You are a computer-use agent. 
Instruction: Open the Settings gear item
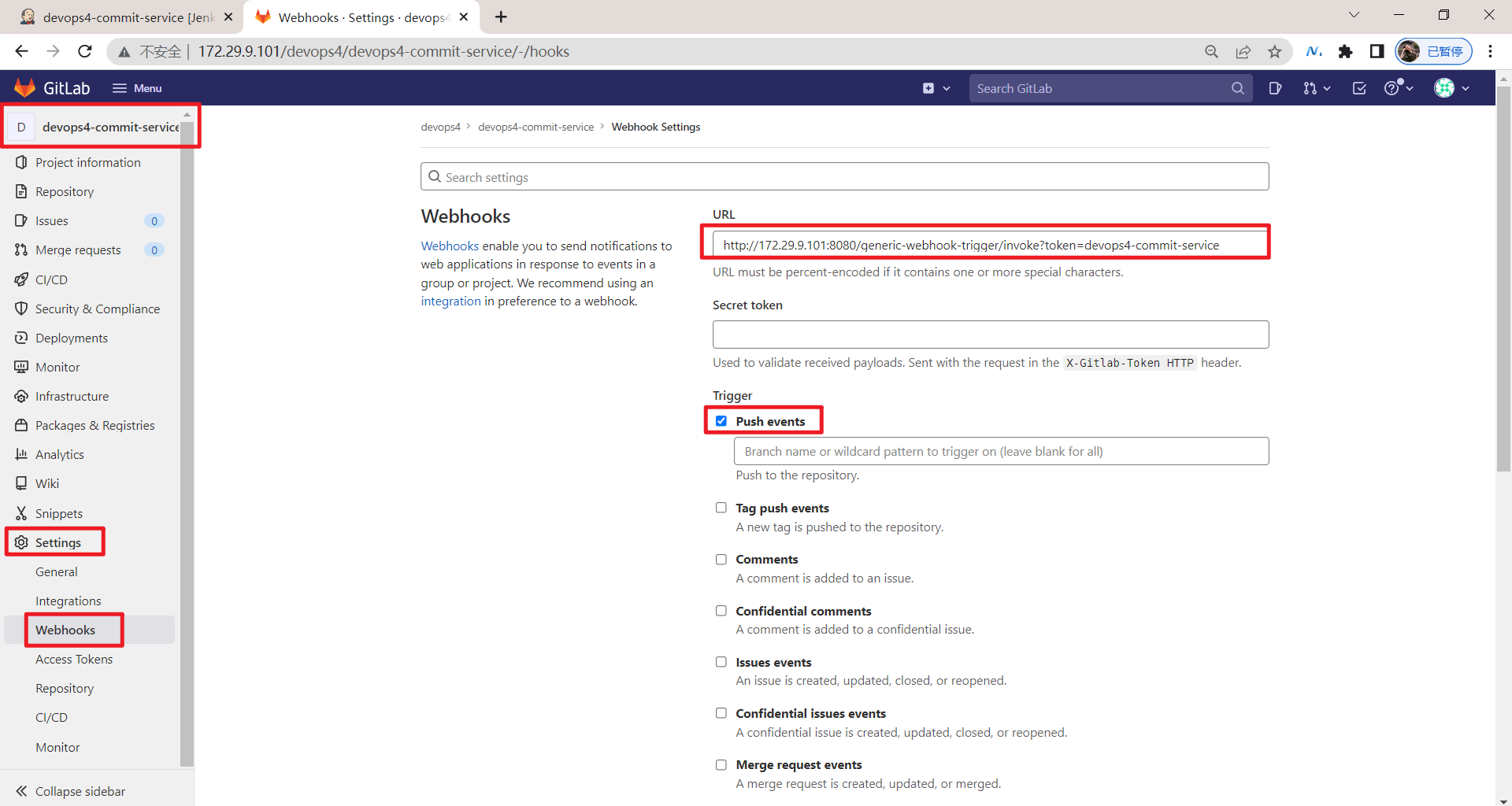(58, 542)
